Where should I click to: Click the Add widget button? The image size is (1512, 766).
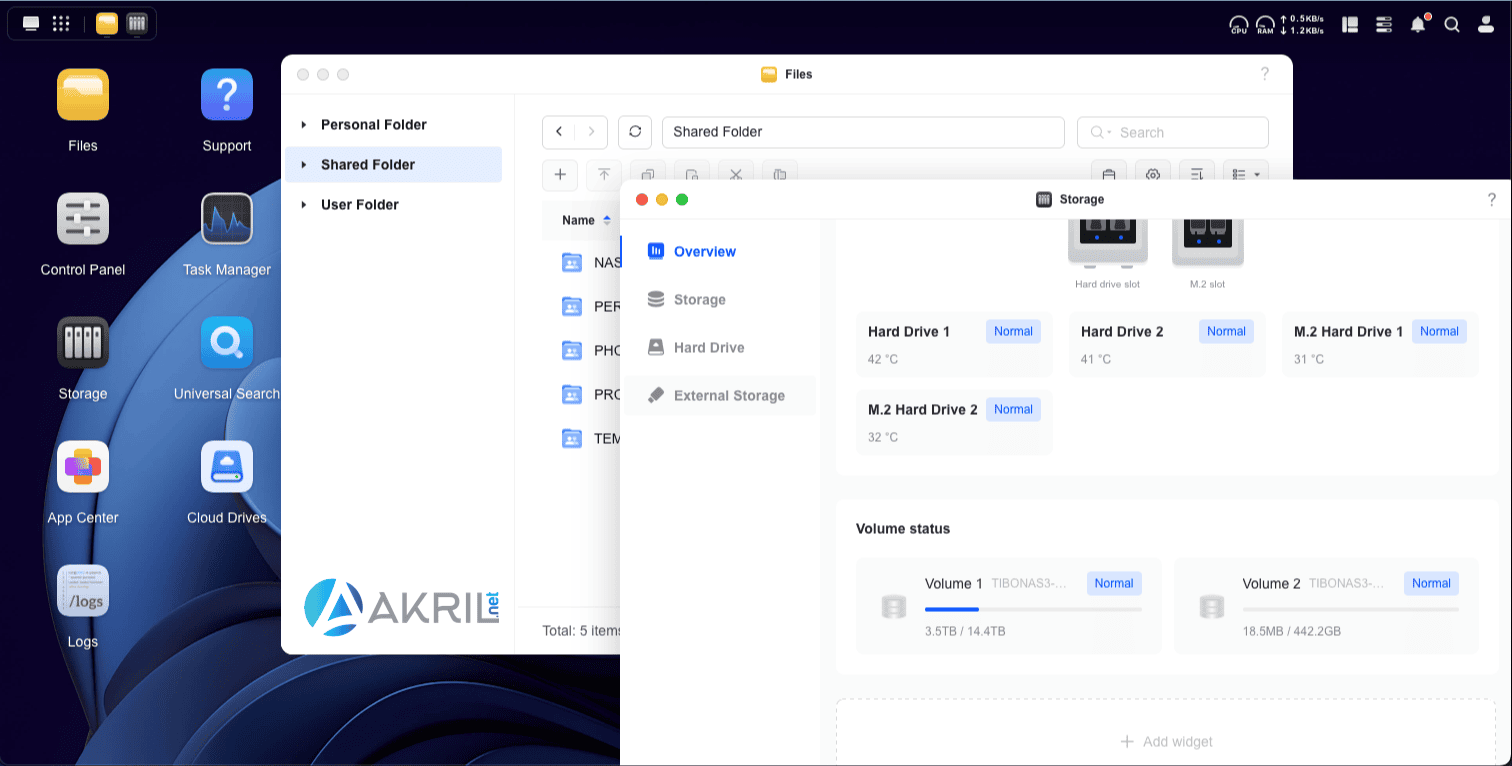point(1166,742)
